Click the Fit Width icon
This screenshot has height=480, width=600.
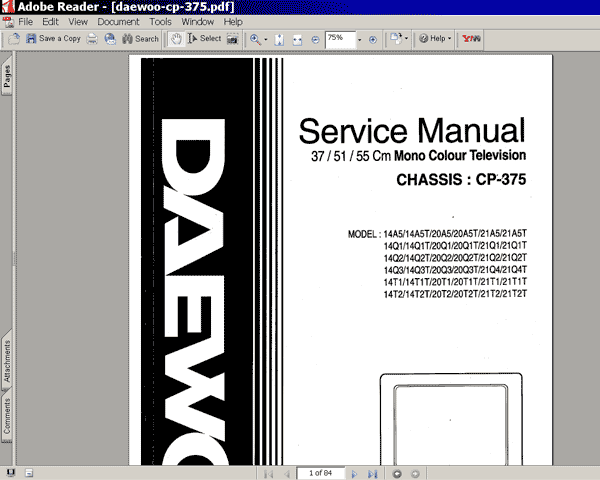(x=297, y=39)
